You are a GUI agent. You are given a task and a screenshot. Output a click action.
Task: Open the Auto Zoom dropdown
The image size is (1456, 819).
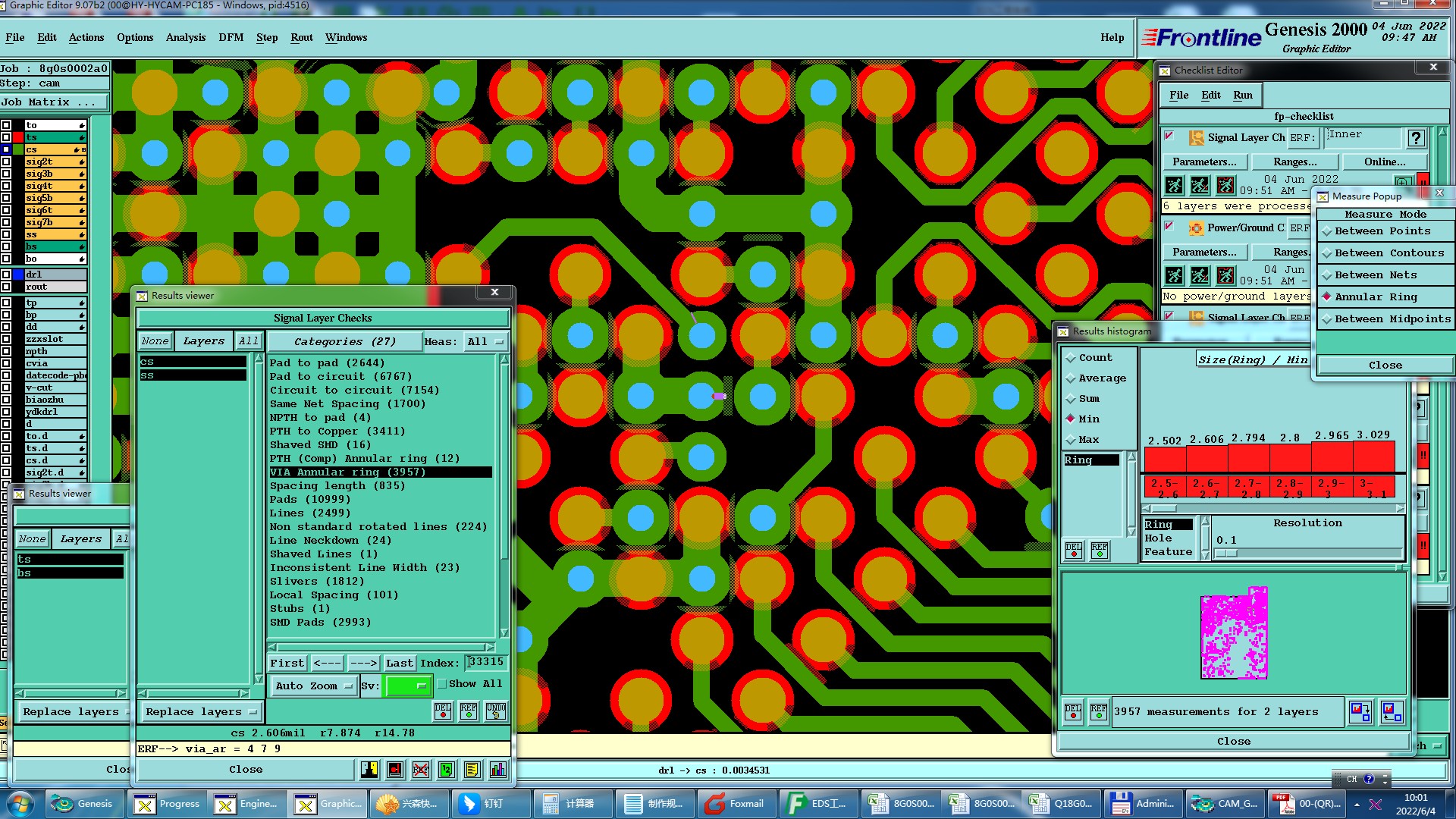click(x=314, y=686)
